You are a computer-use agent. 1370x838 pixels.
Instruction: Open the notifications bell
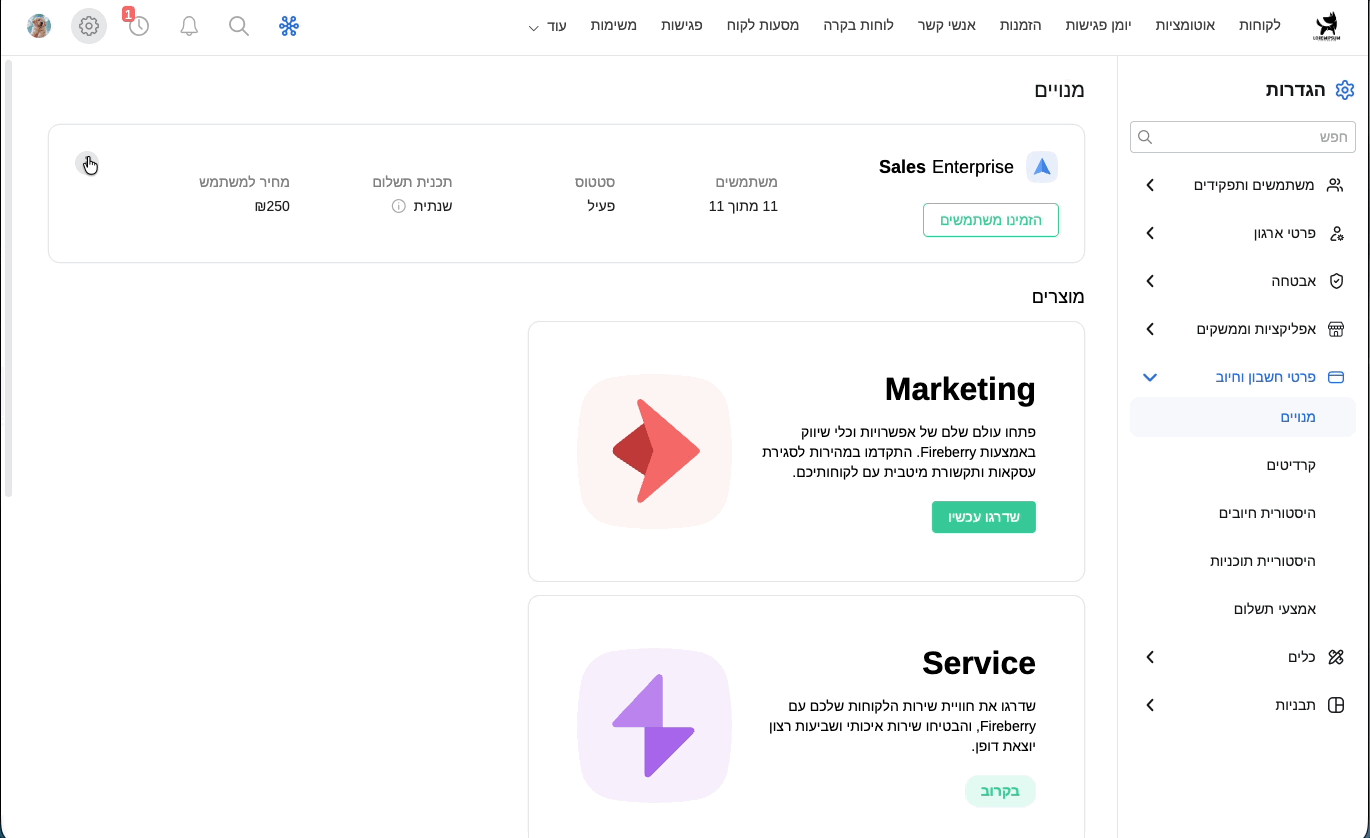click(189, 26)
